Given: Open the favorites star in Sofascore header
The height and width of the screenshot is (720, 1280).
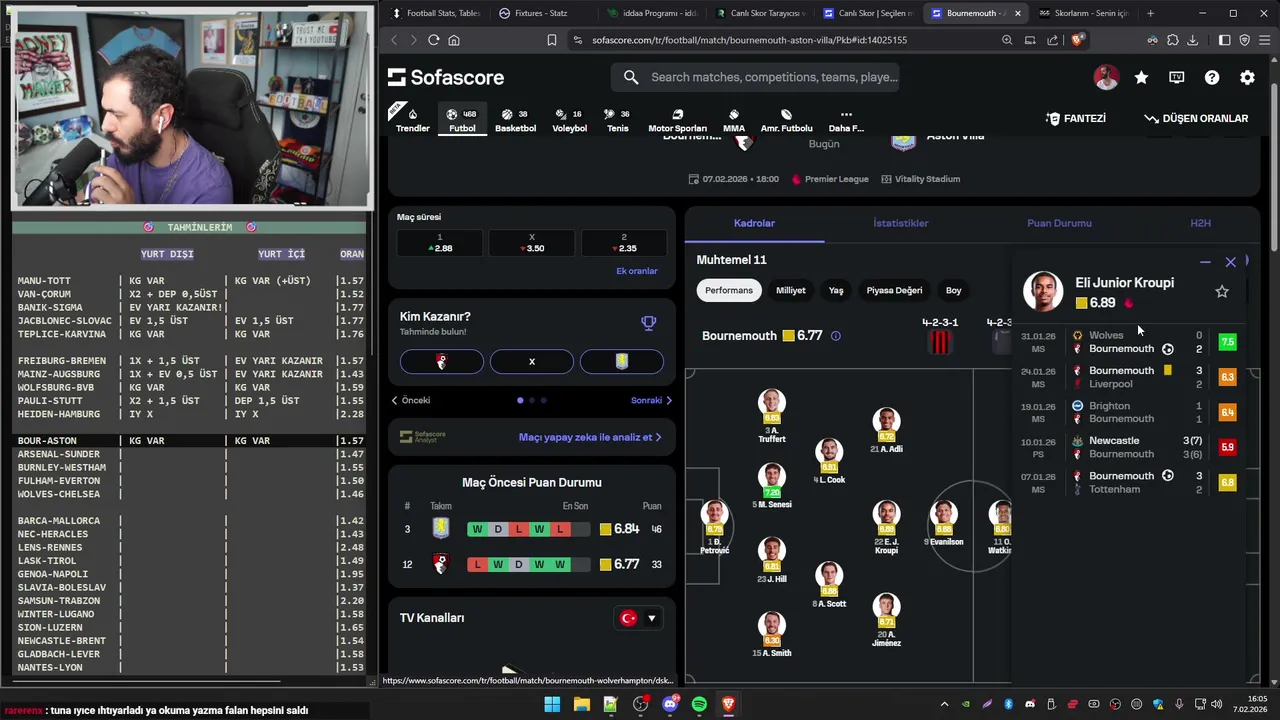Looking at the screenshot, I should (x=1141, y=77).
